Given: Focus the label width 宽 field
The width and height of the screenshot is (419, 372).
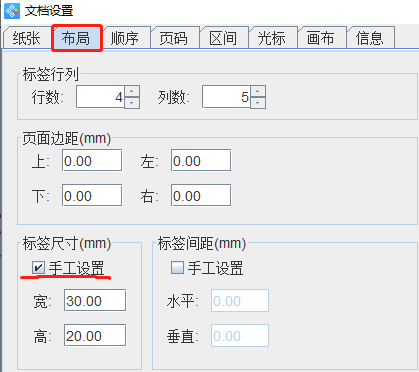Looking at the screenshot, I should 95,301.
